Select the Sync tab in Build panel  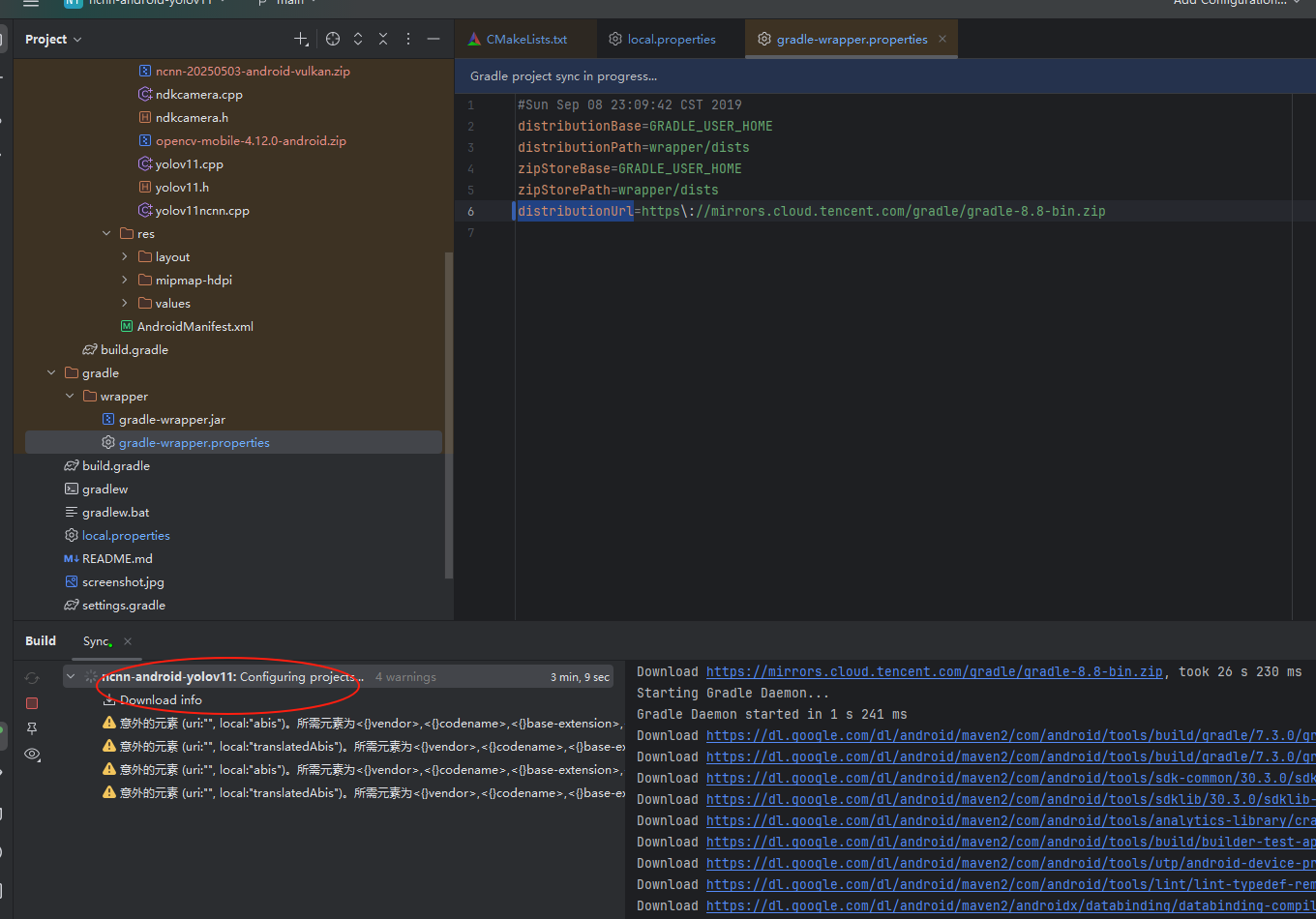point(97,641)
